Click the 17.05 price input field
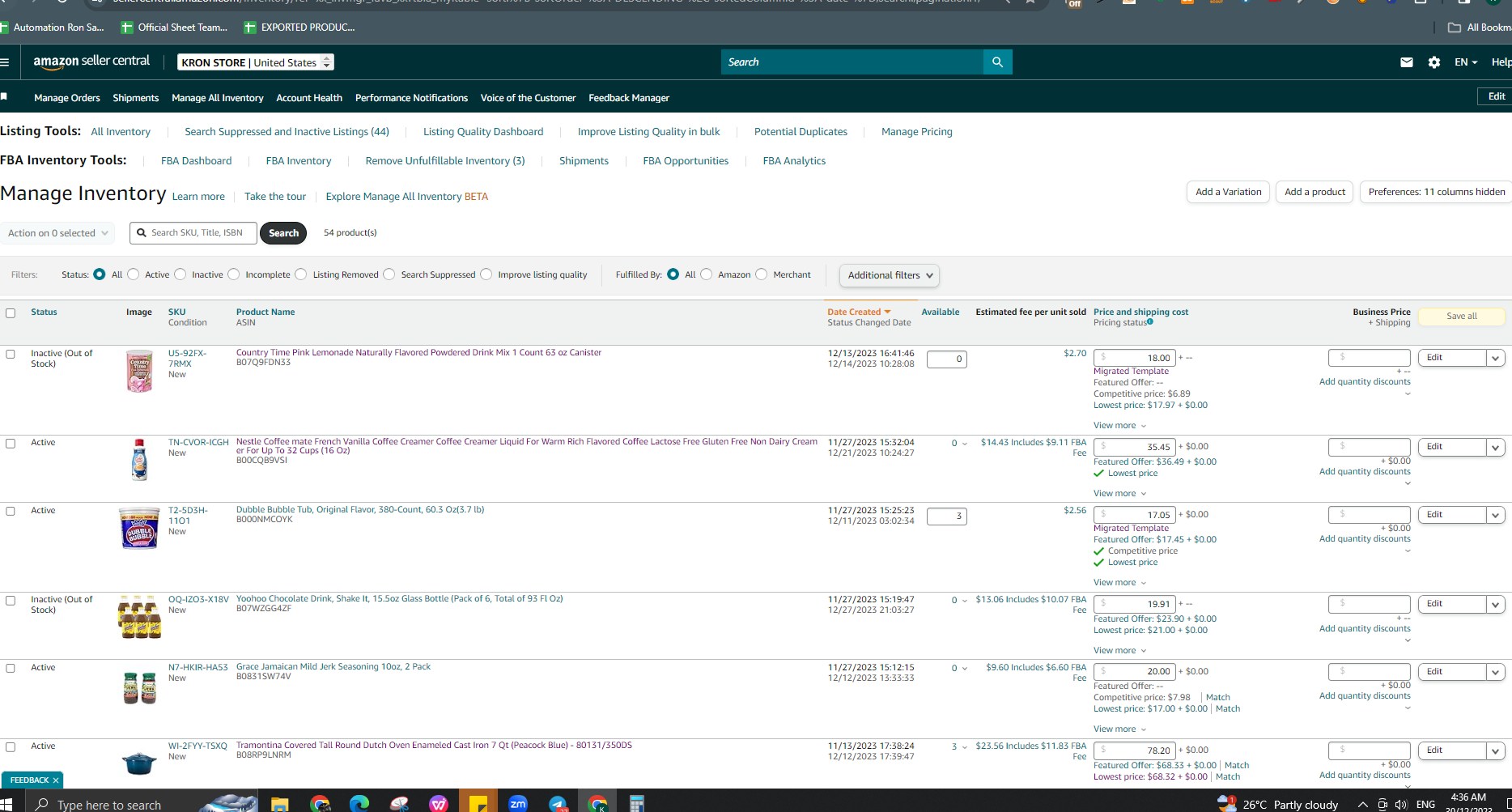Screen dimensions: 1512x812 click(x=1134, y=515)
